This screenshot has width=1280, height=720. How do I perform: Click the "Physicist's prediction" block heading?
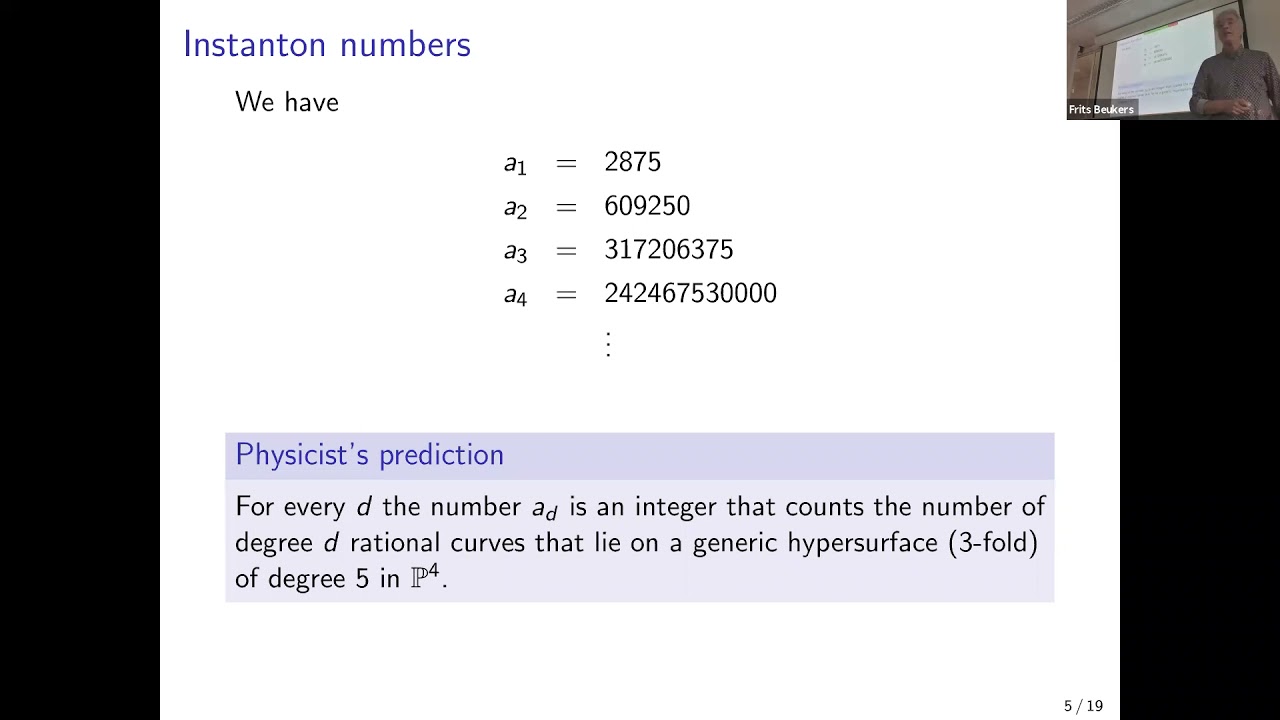click(369, 455)
